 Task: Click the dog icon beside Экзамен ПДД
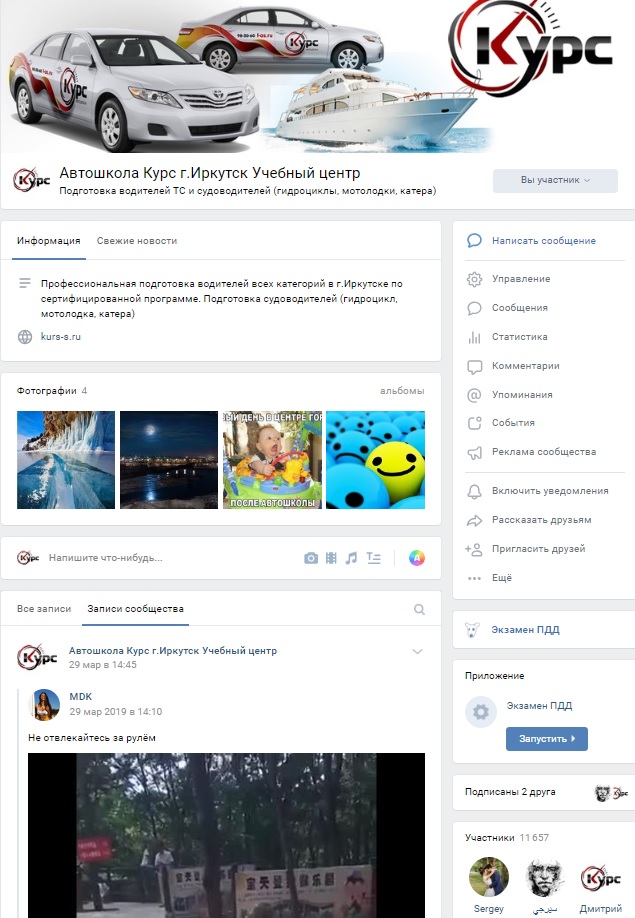[x=472, y=630]
